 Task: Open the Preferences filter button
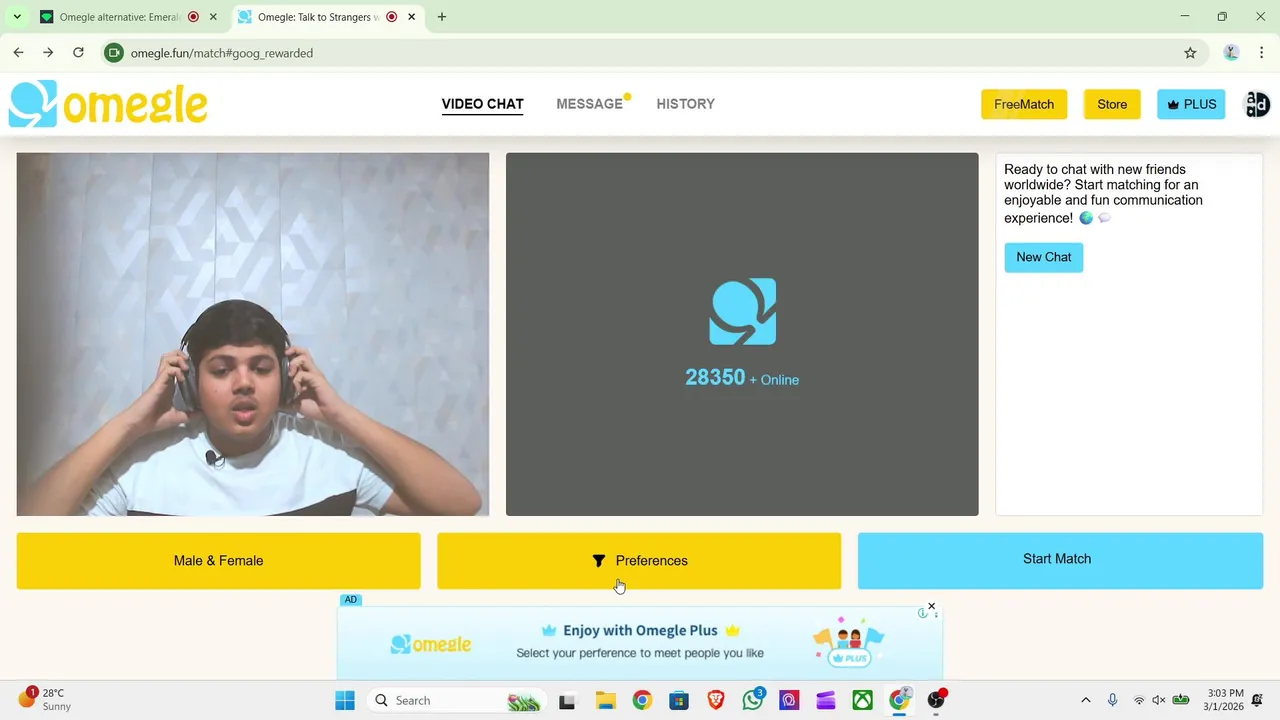coord(639,561)
